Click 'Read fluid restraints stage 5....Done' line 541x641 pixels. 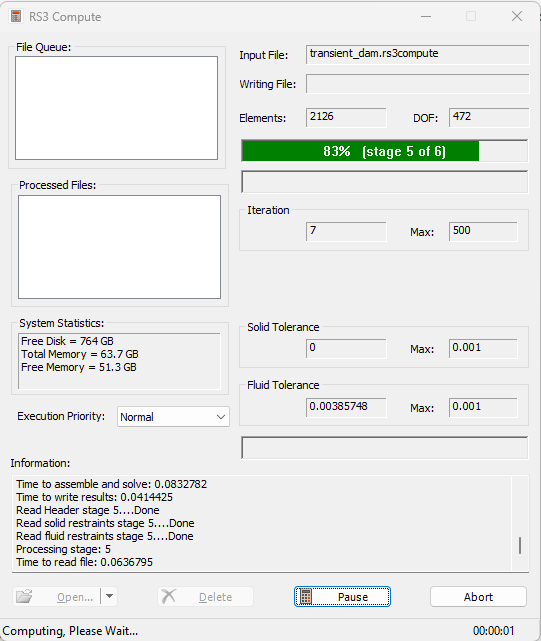click(105, 536)
